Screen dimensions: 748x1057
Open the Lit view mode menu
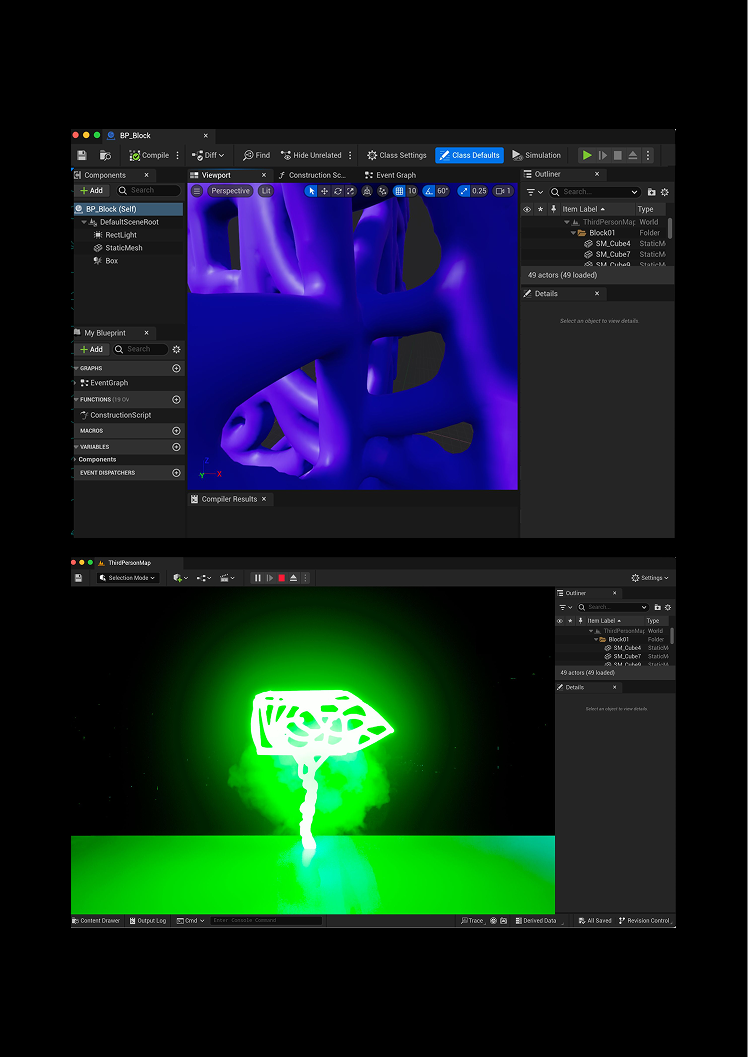pyautogui.click(x=266, y=191)
